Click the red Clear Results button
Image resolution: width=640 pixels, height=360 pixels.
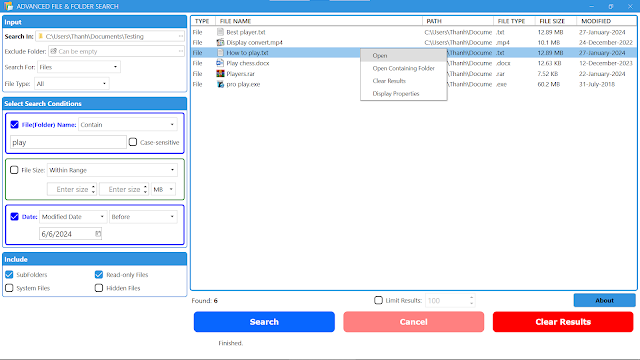[563, 322]
